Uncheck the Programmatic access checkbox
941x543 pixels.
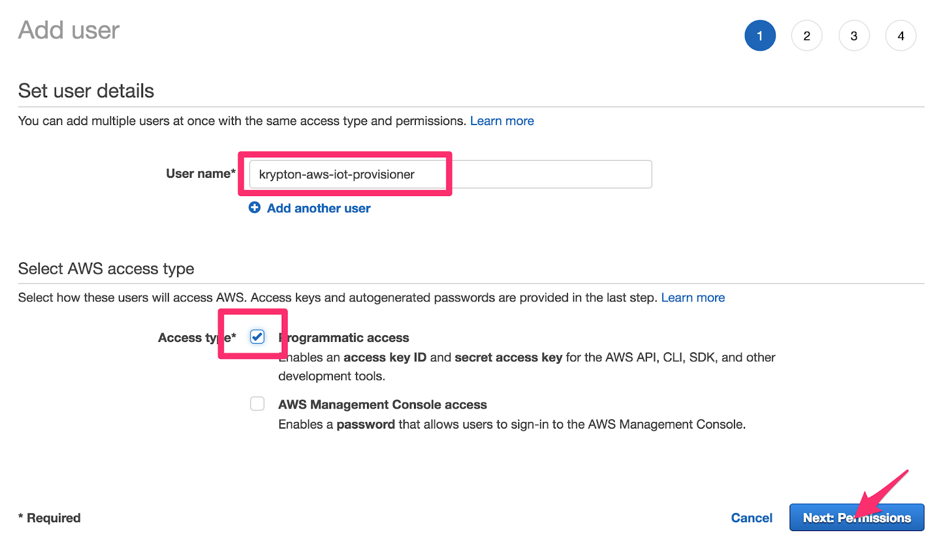coord(257,337)
